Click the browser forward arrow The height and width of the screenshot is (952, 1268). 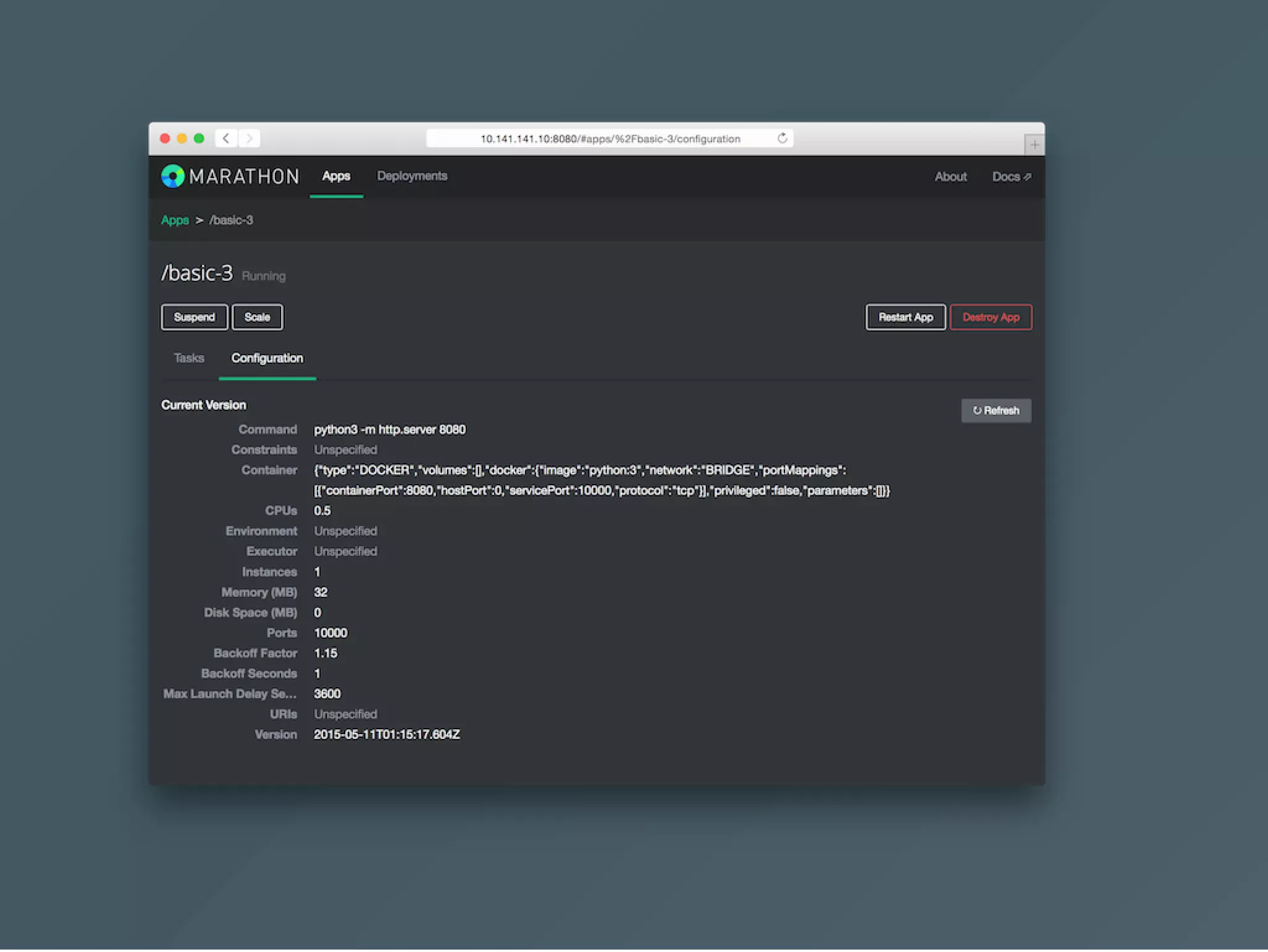click(250, 138)
